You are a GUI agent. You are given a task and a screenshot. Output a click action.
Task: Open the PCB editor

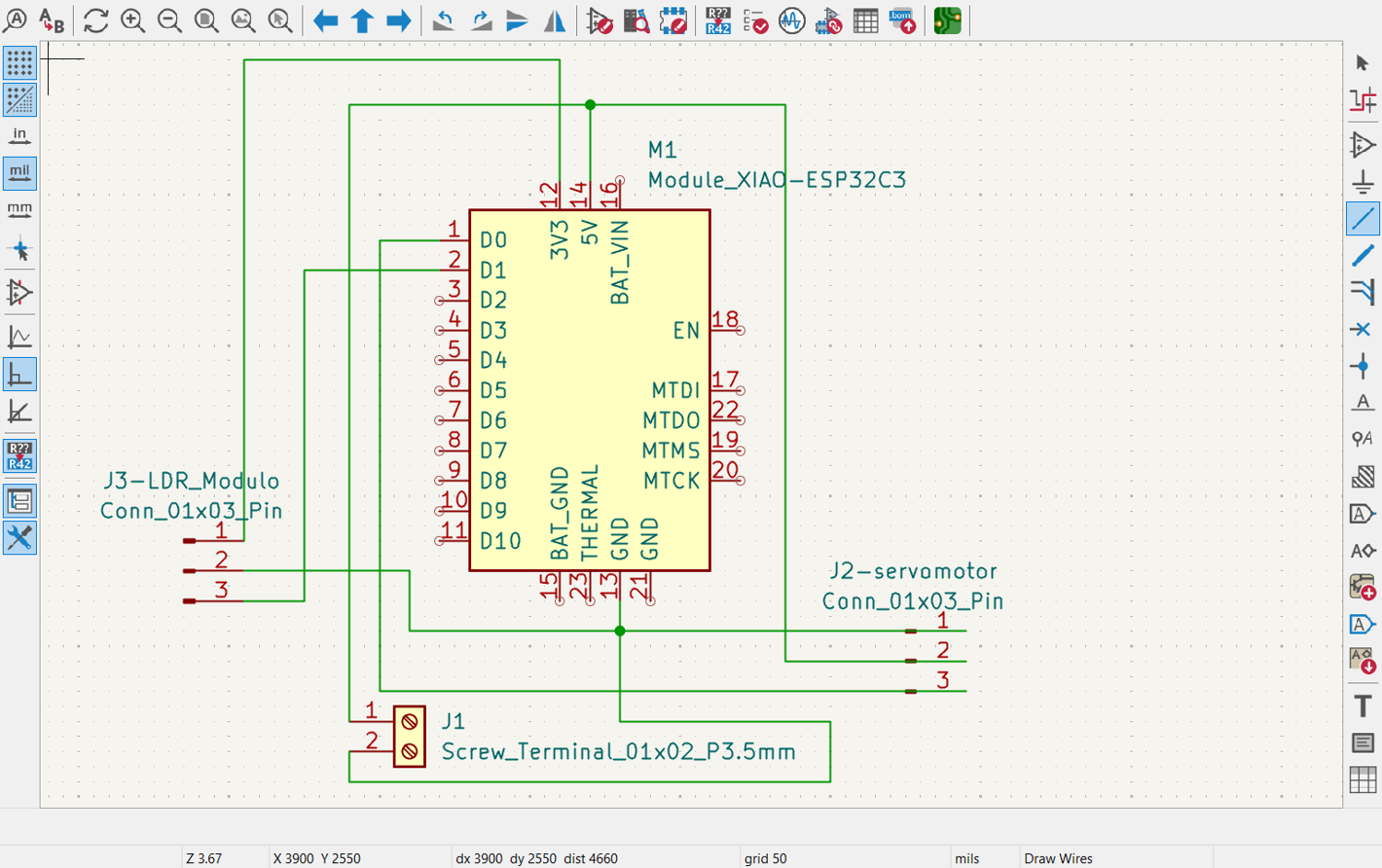pyautogui.click(x=948, y=20)
